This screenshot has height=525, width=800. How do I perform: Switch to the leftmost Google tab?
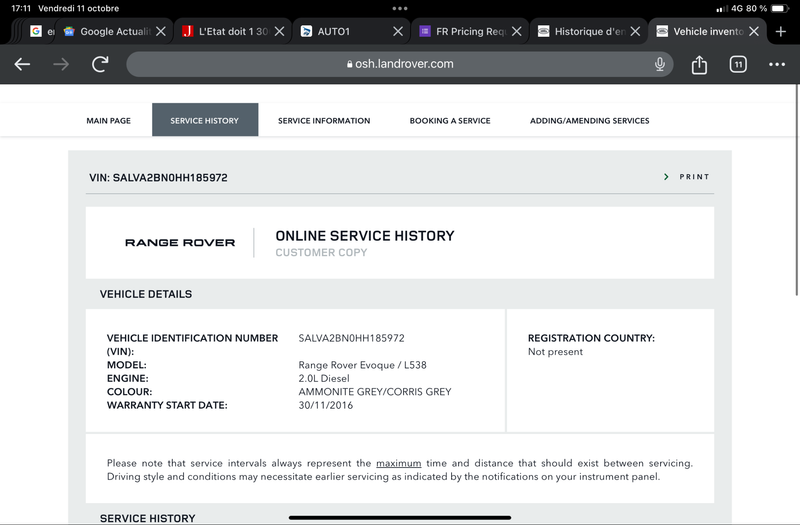[x=40, y=32]
